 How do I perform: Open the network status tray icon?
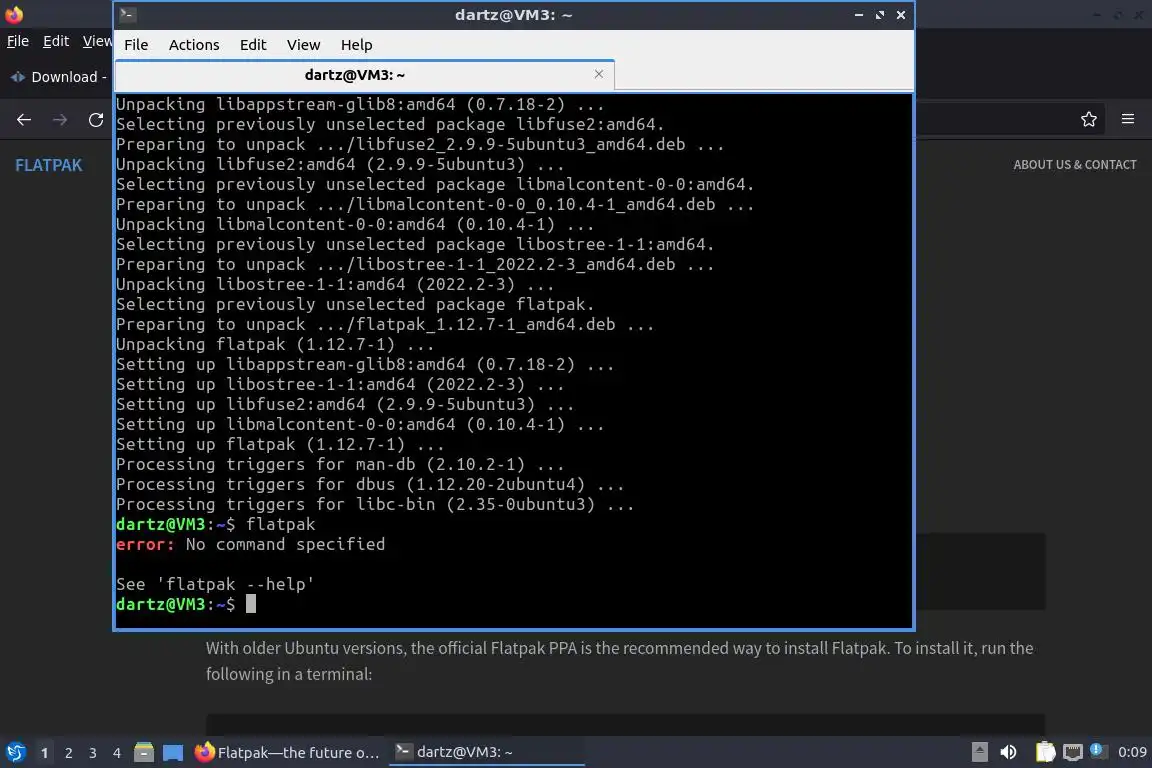pos(1073,752)
